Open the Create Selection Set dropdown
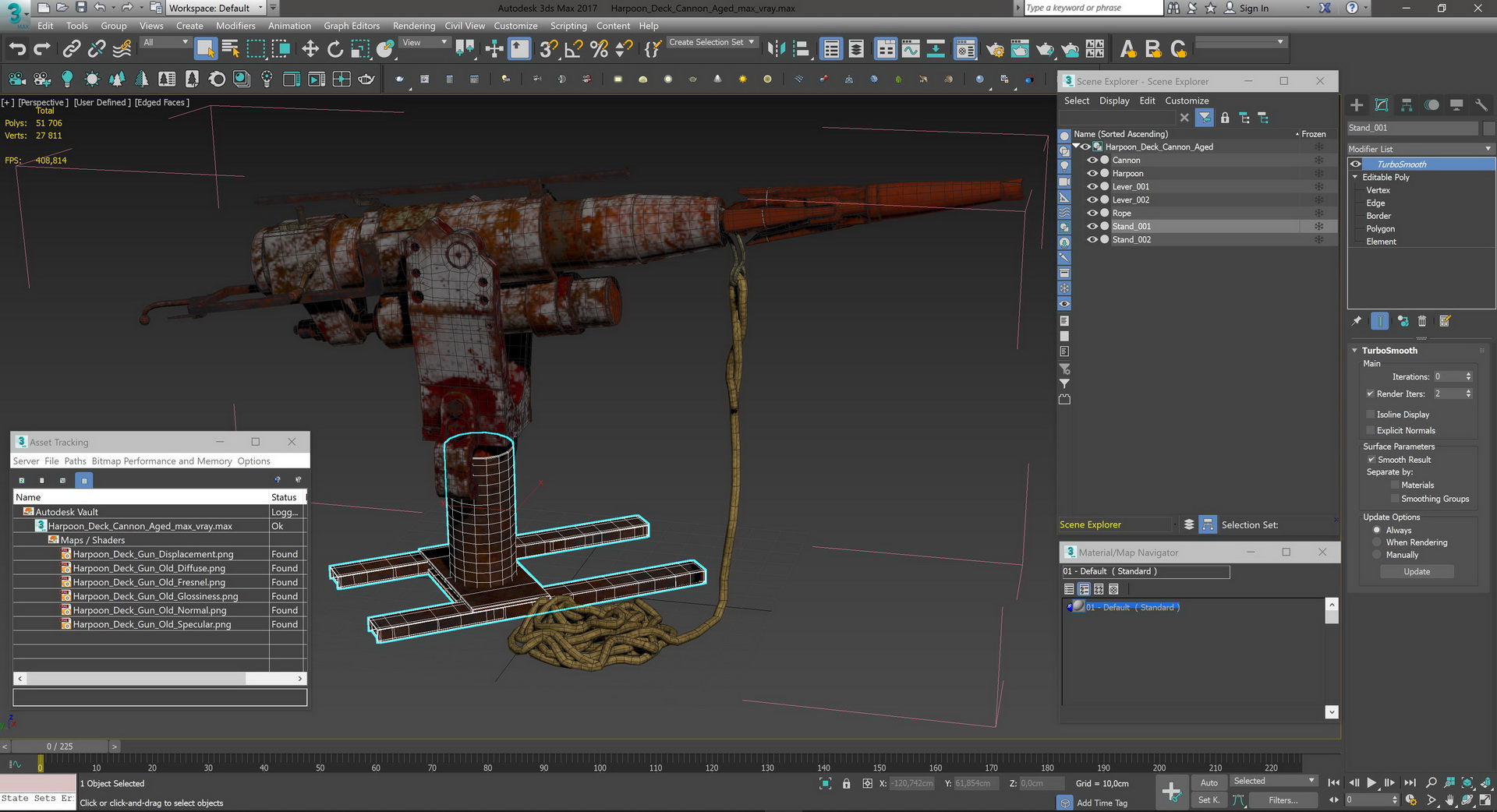 point(712,42)
